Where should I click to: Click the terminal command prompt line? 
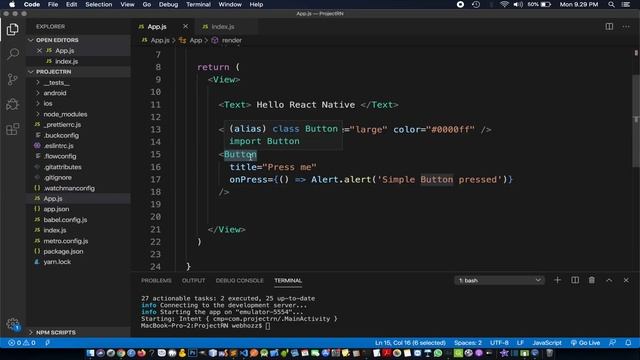click(x=205, y=326)
